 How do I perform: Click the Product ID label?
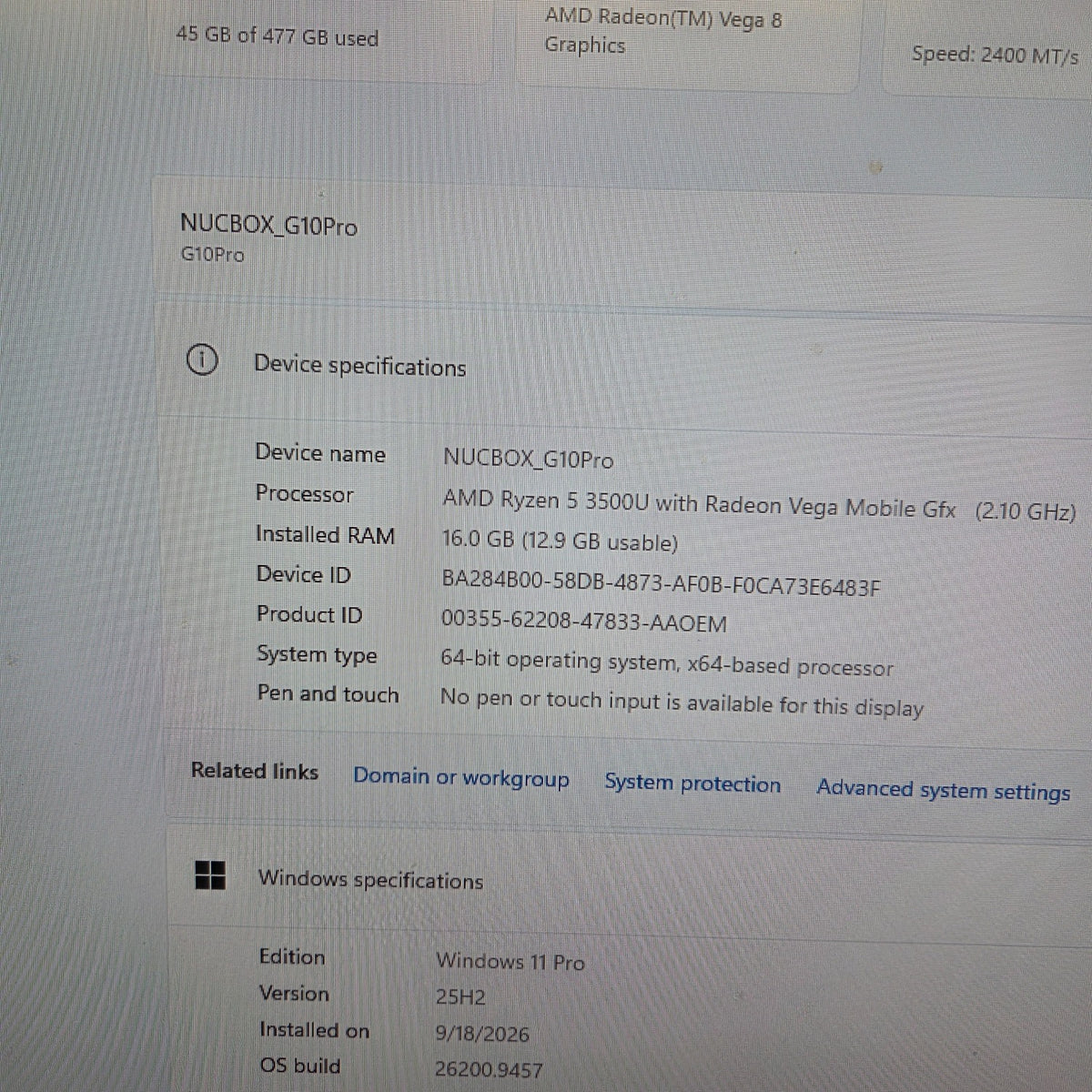click(309, 614)
